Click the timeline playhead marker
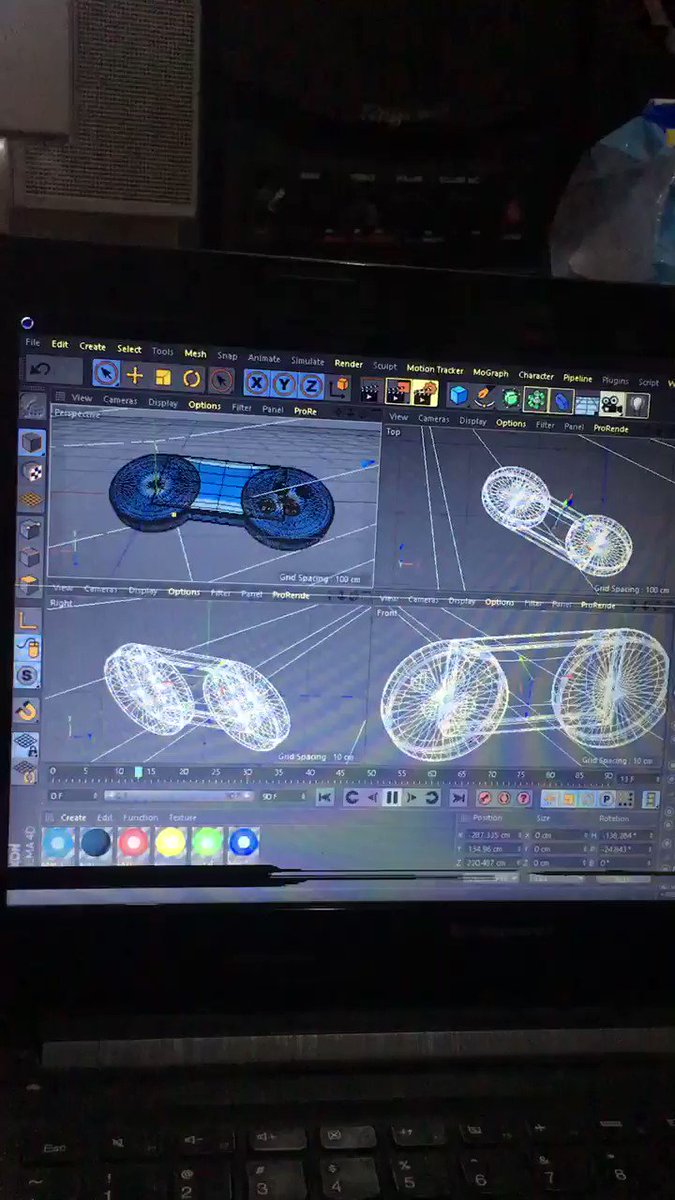The height and width of the screenshot is (1200, 675). point(138,772)
